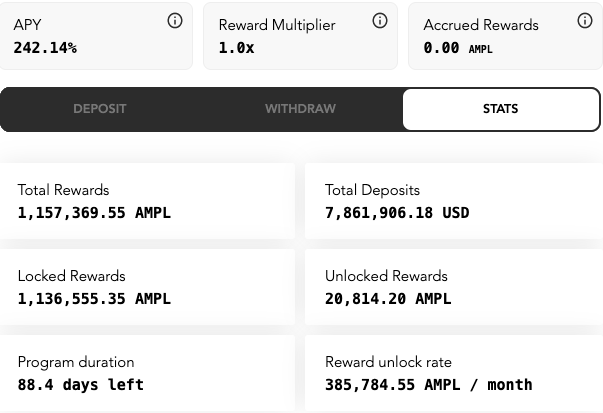This screenshot has width=603, height=413.
Task: Click the 1,157,369.55 AMPL value
Action: tap(94, 213)
